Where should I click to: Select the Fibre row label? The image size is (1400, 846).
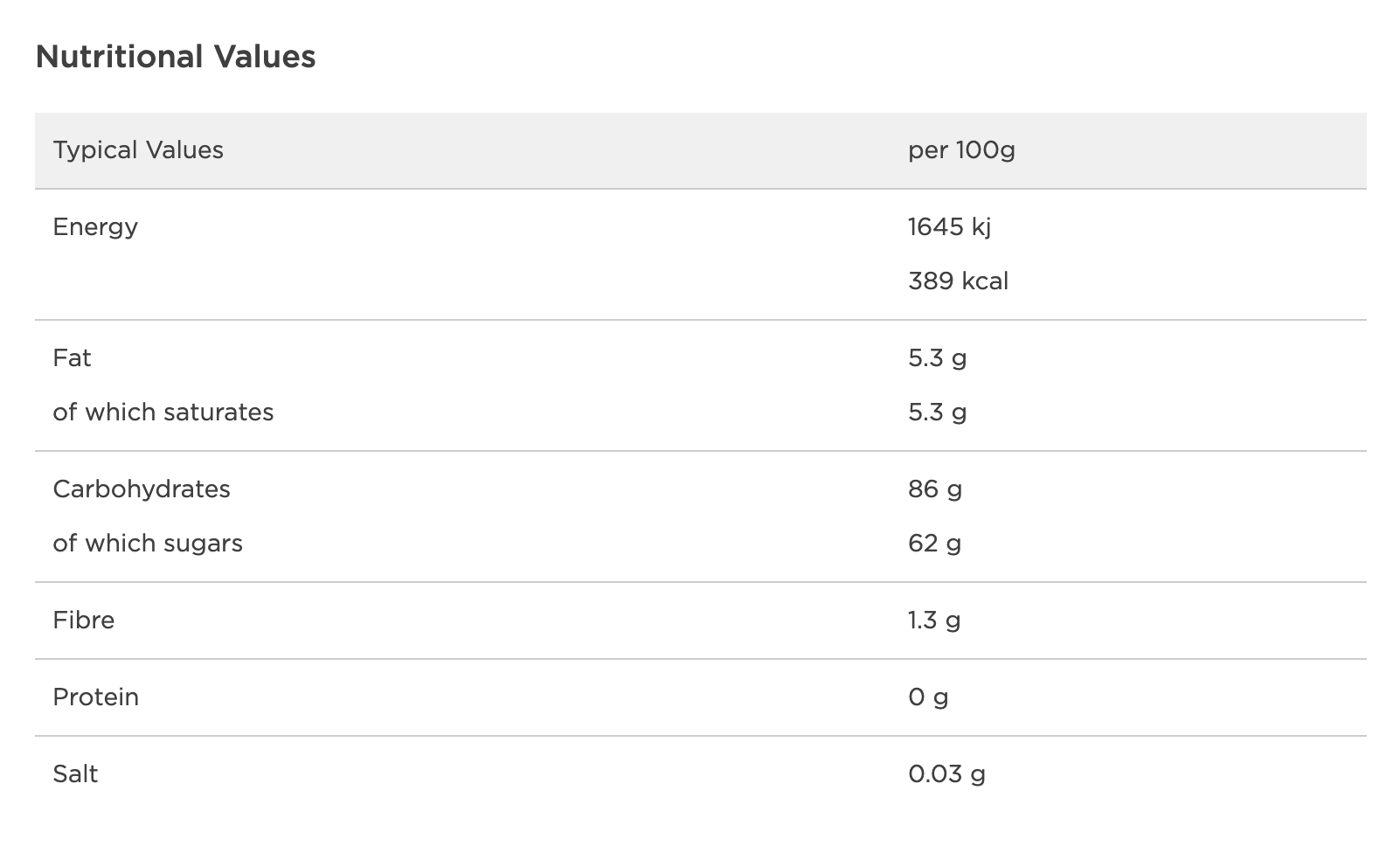(84, 621)
